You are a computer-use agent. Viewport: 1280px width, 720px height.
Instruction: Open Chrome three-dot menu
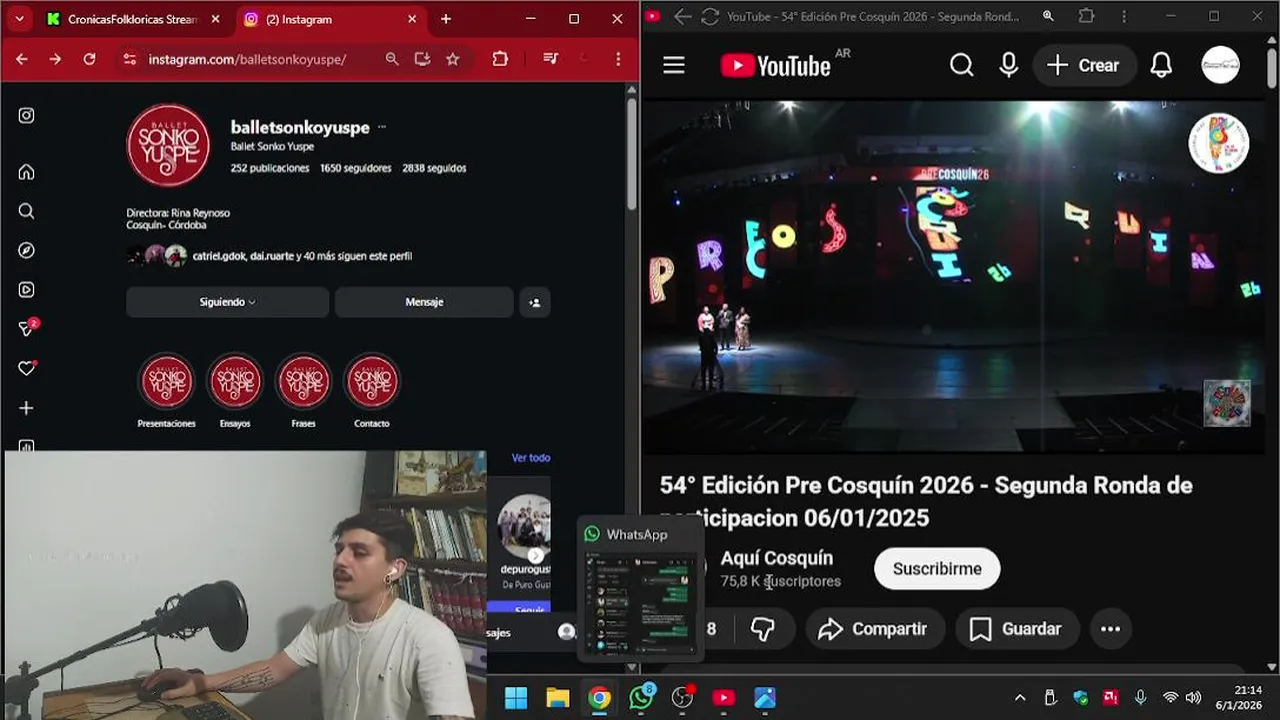[618, 59]
